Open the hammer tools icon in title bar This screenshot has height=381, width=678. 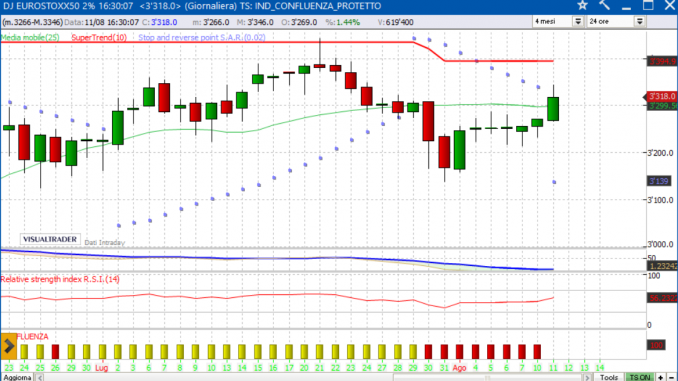(x=604, y=5)
